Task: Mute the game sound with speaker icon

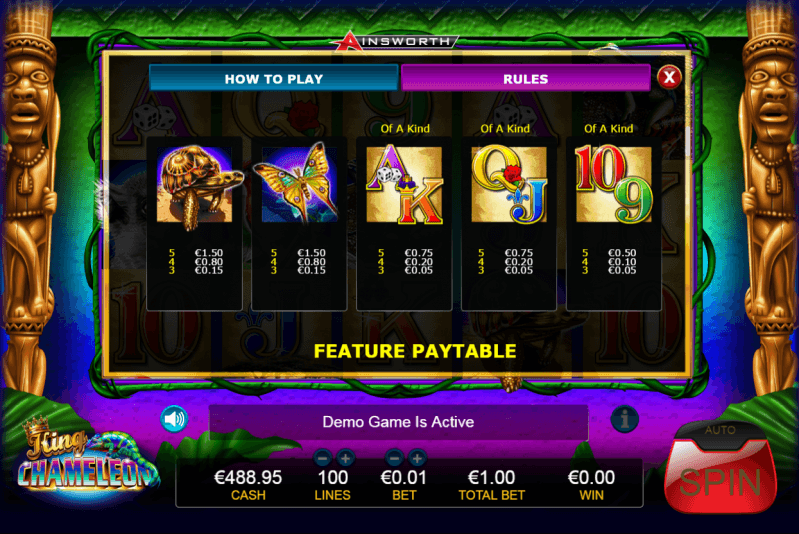Action: click(x=174, y=419)
